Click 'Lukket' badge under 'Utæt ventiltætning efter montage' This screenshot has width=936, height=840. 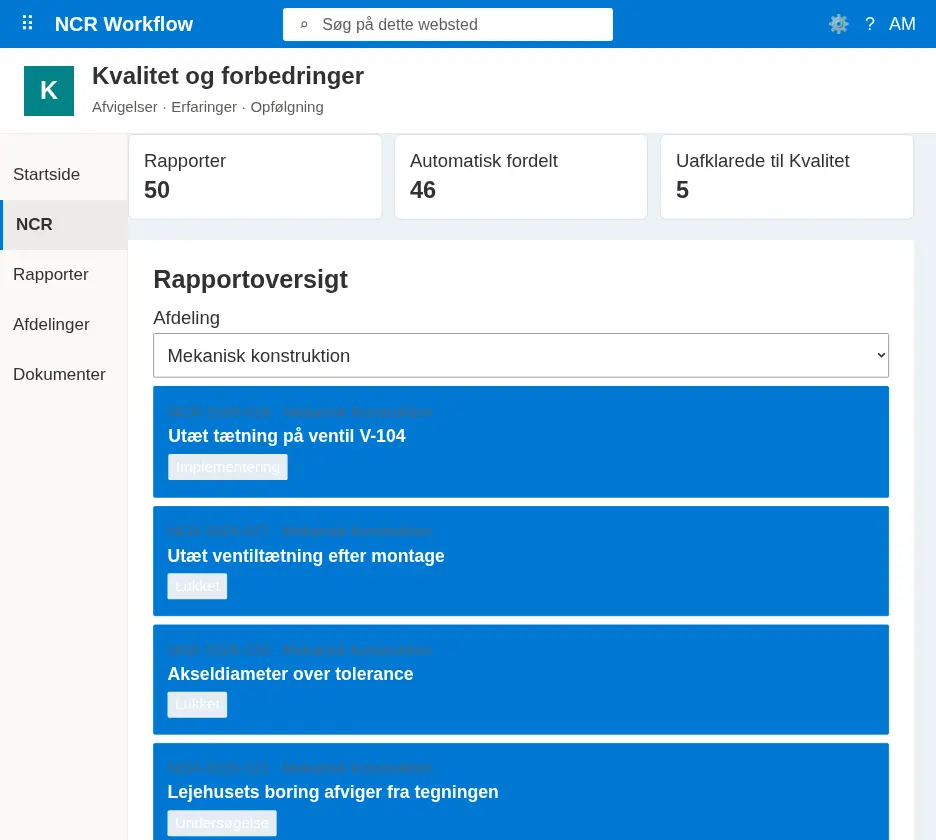[x=197, y=586]
